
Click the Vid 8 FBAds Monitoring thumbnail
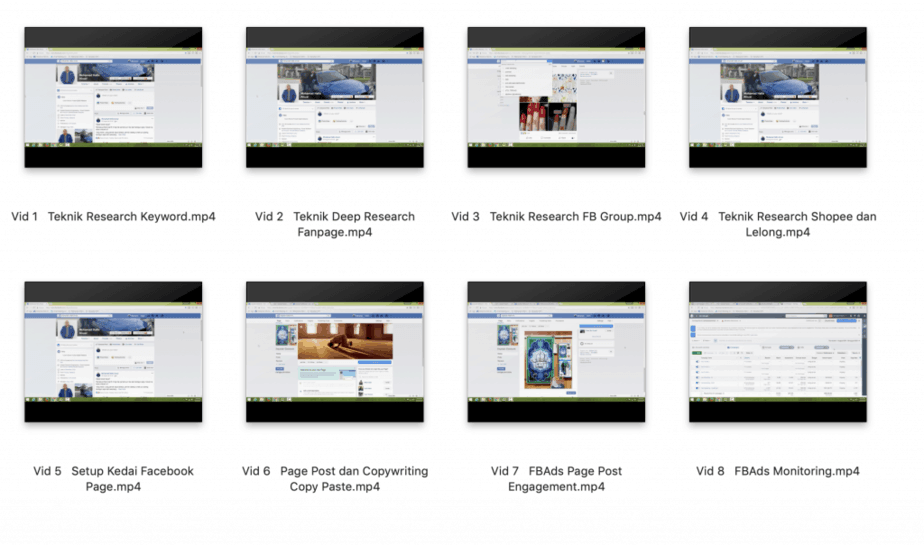point(777,351)
